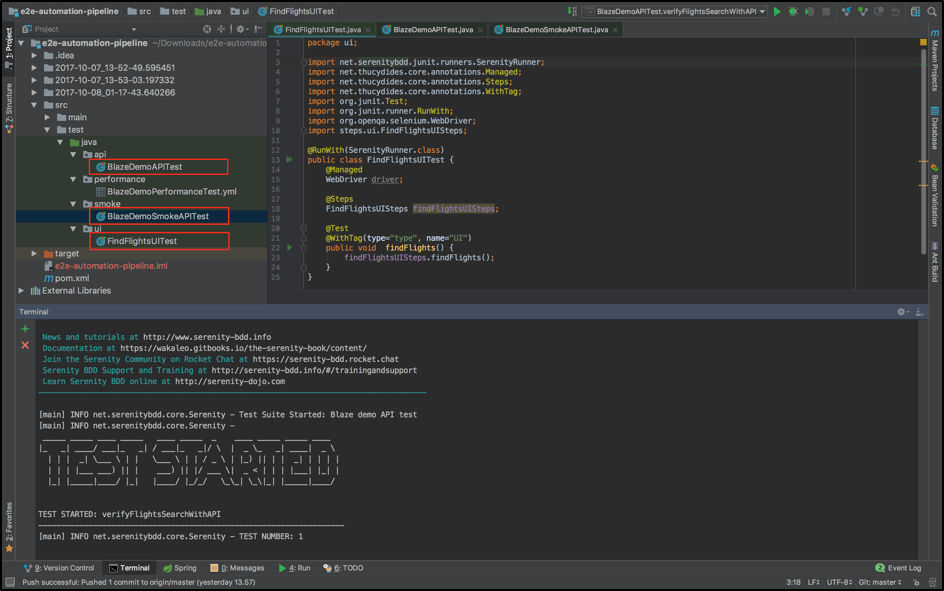
Task: Add new terminal session with green plus
Action: pos(25,329)
